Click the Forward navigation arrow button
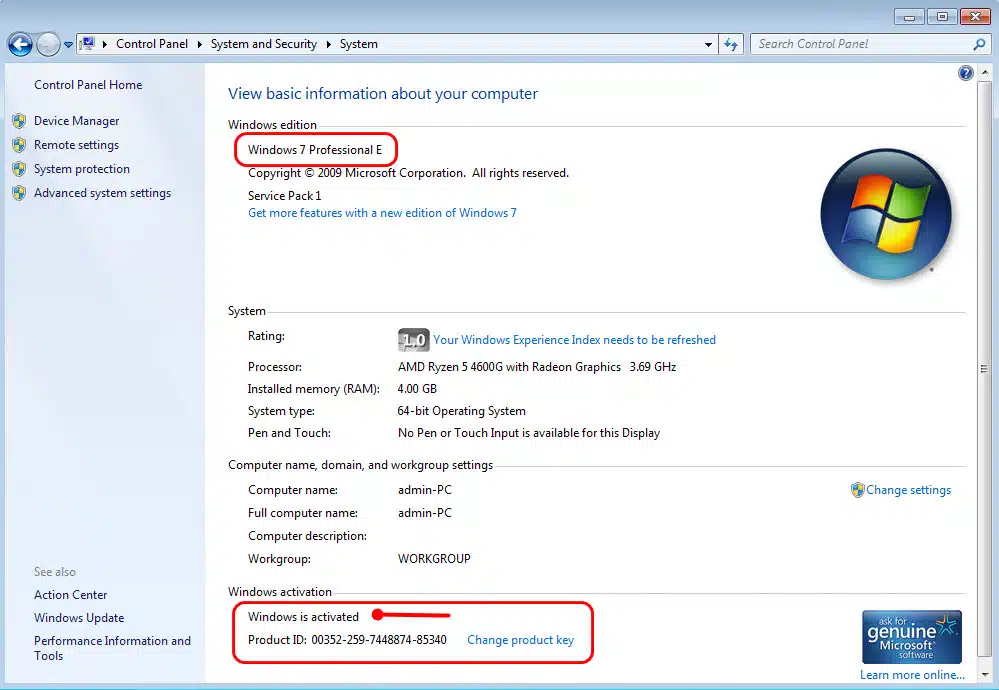Viewport: 999px width, 690px height. (x=48, y=45)
